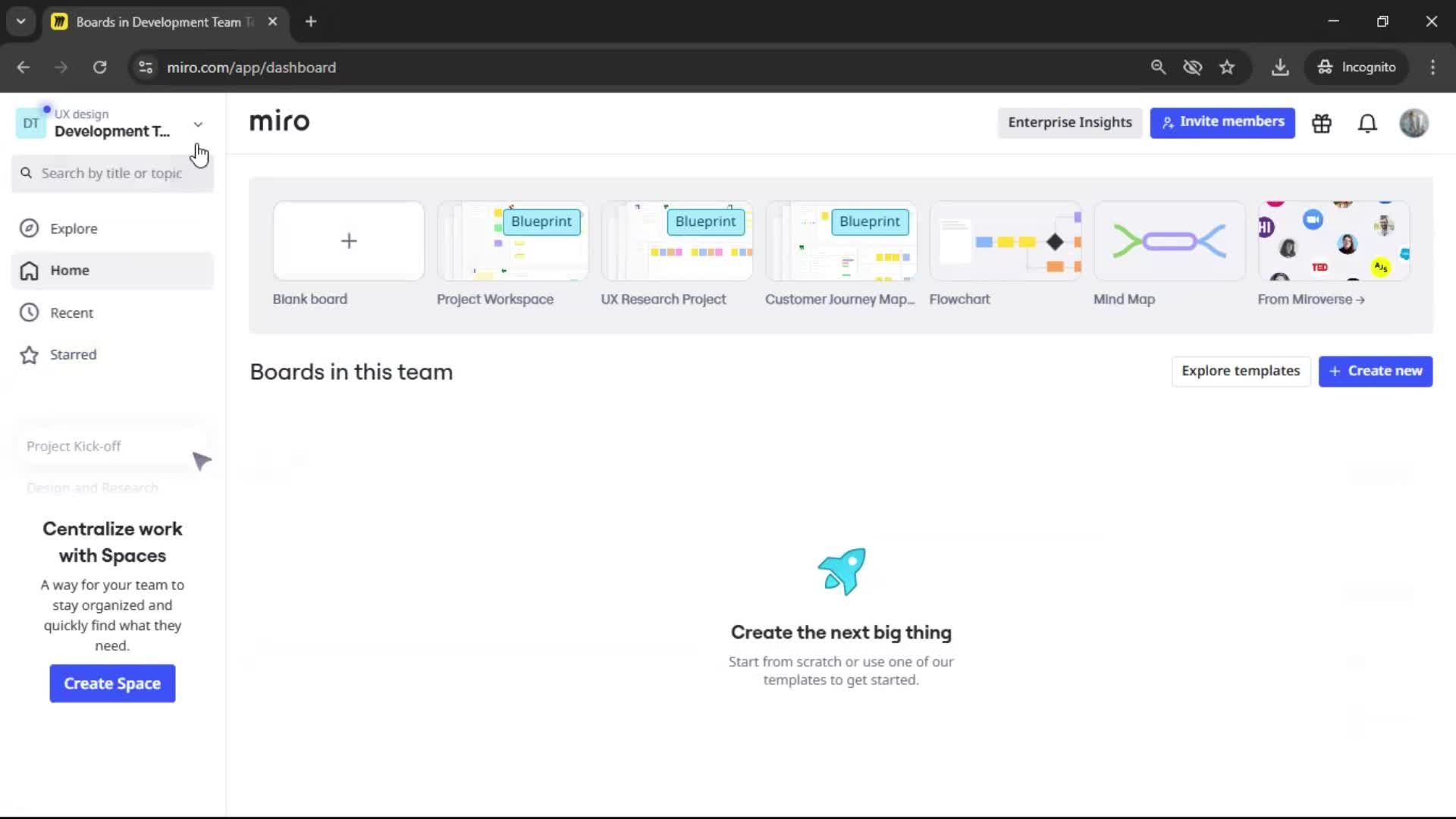Open Starred boards
The width and height of the screenshot is (1456, 819).
(112, 355)
